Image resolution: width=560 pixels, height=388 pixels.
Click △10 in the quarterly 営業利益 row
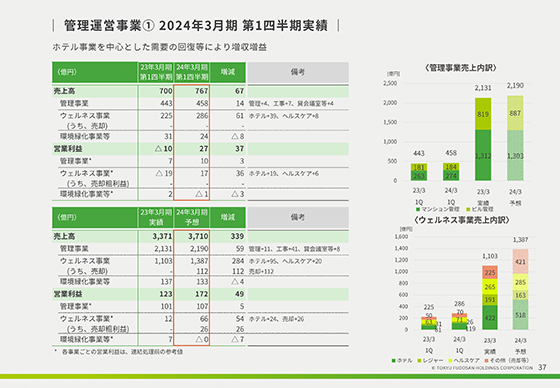coord(164,149)
